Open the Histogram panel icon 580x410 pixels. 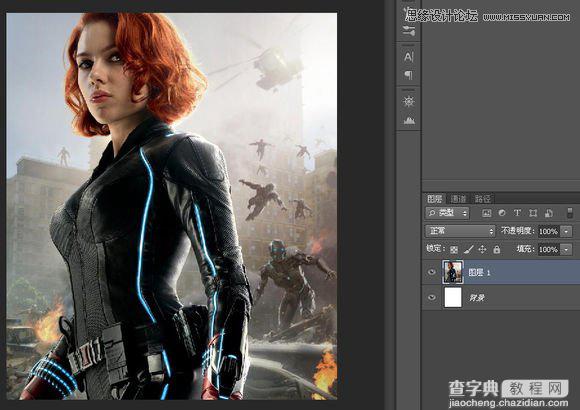(409, 120)
